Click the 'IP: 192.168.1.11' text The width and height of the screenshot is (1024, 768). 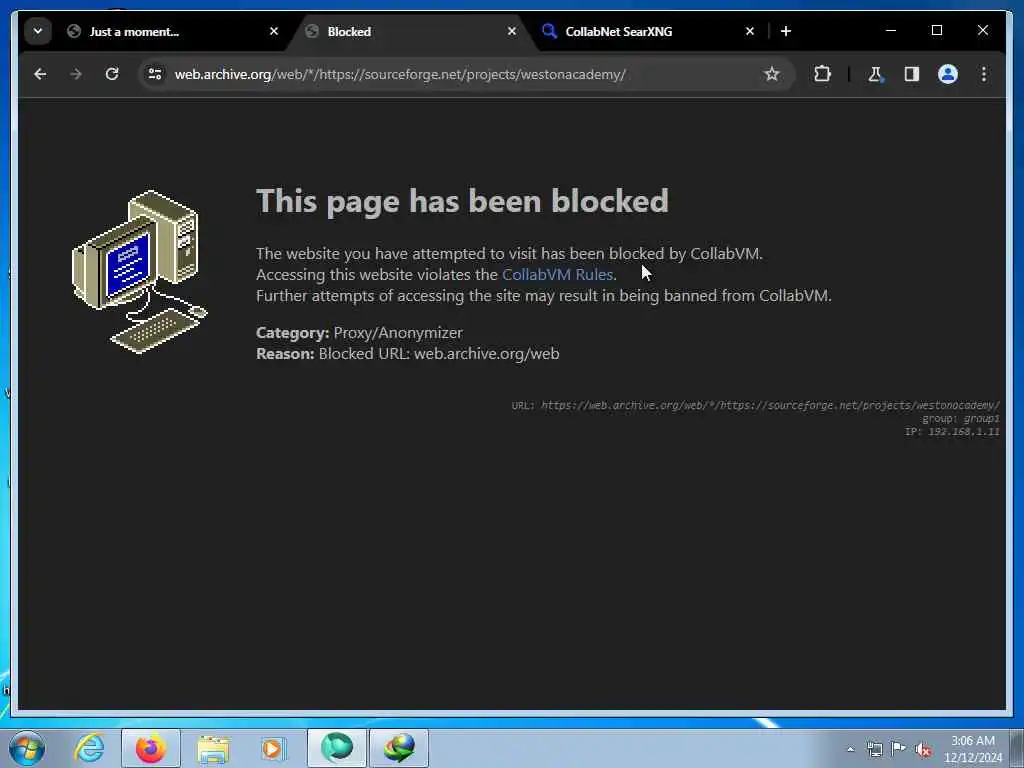pyautogui.click(x=952, y=432)
